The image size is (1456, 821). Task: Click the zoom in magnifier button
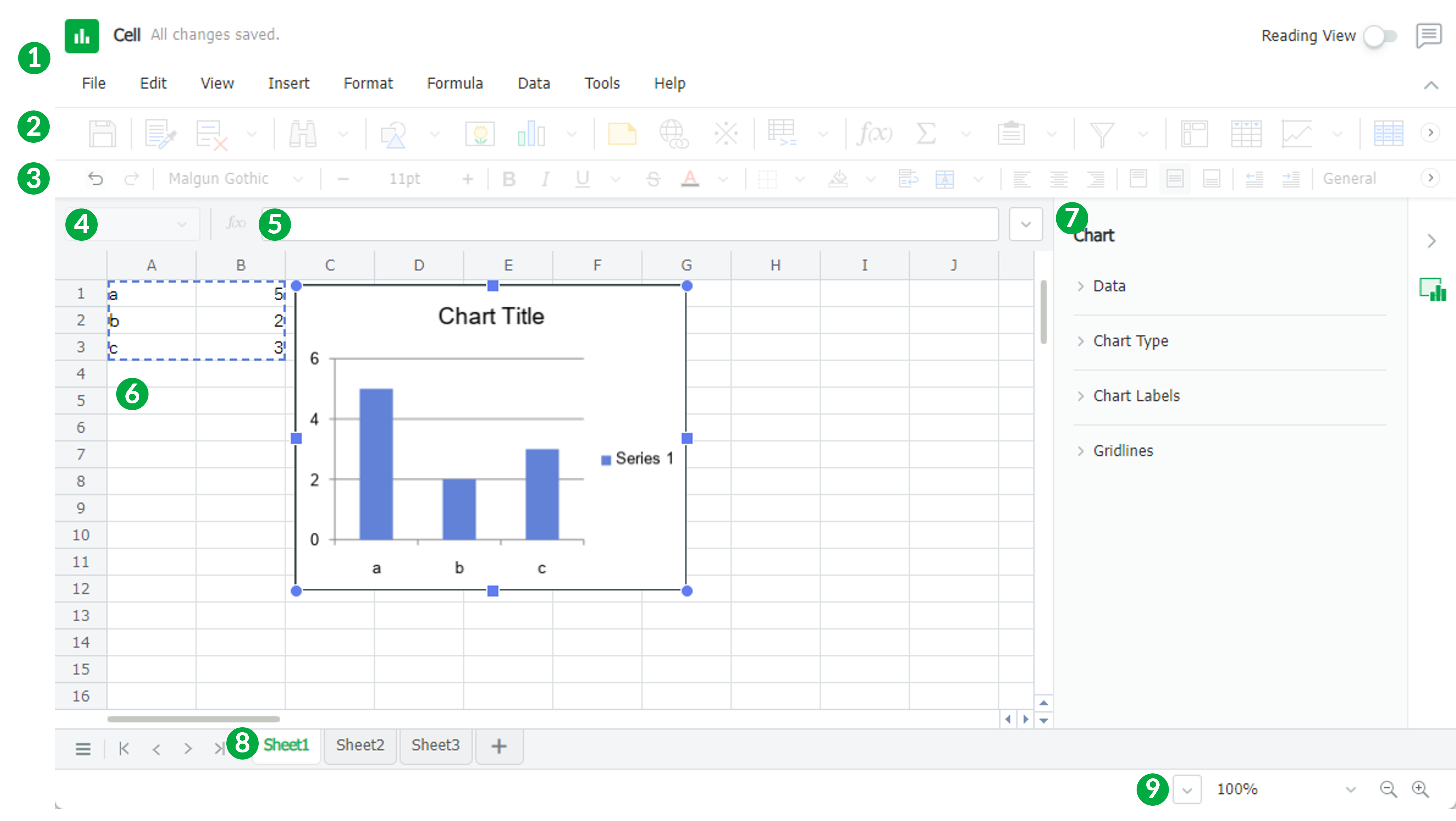click(1420, 789)
